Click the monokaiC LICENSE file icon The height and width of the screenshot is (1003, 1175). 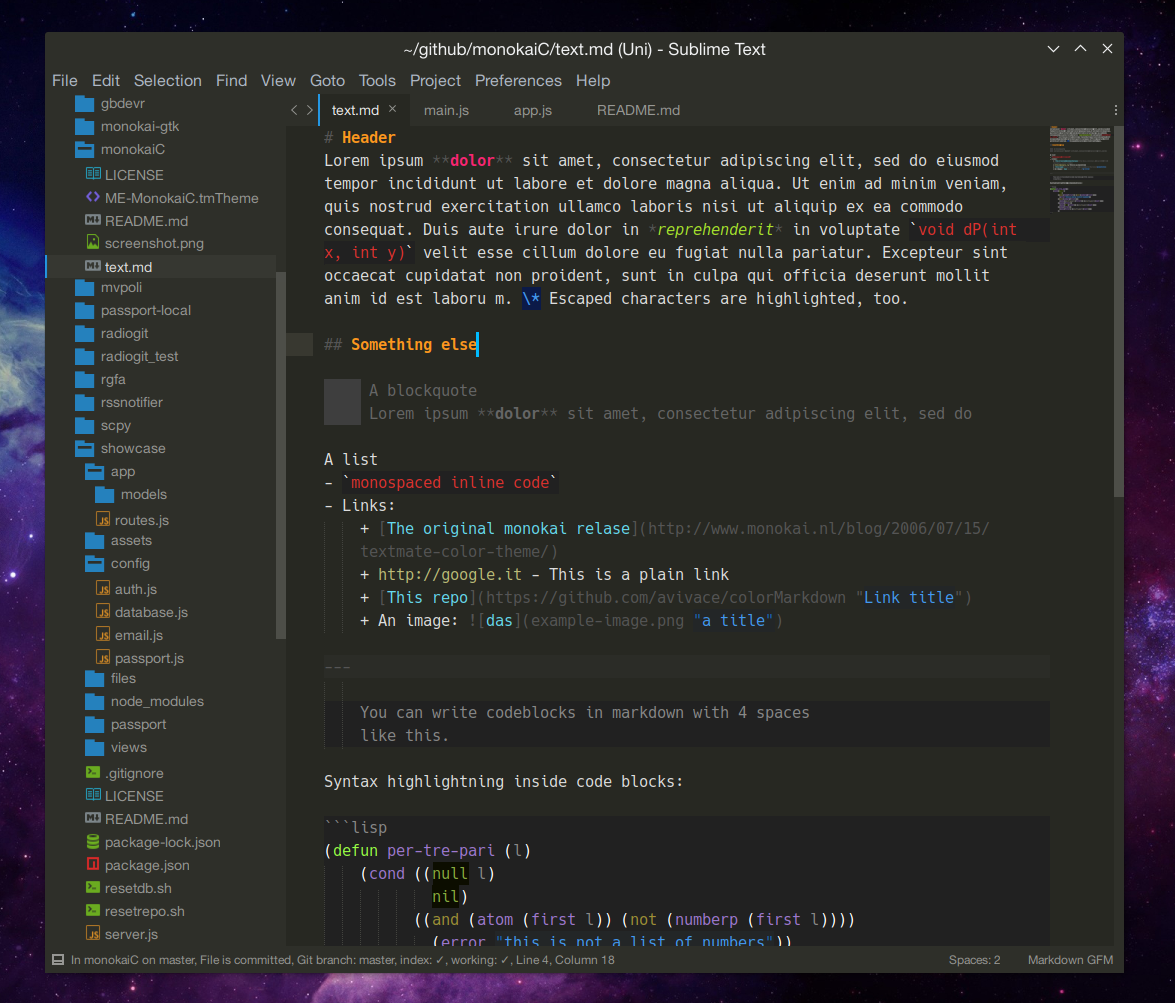(93, 174)
